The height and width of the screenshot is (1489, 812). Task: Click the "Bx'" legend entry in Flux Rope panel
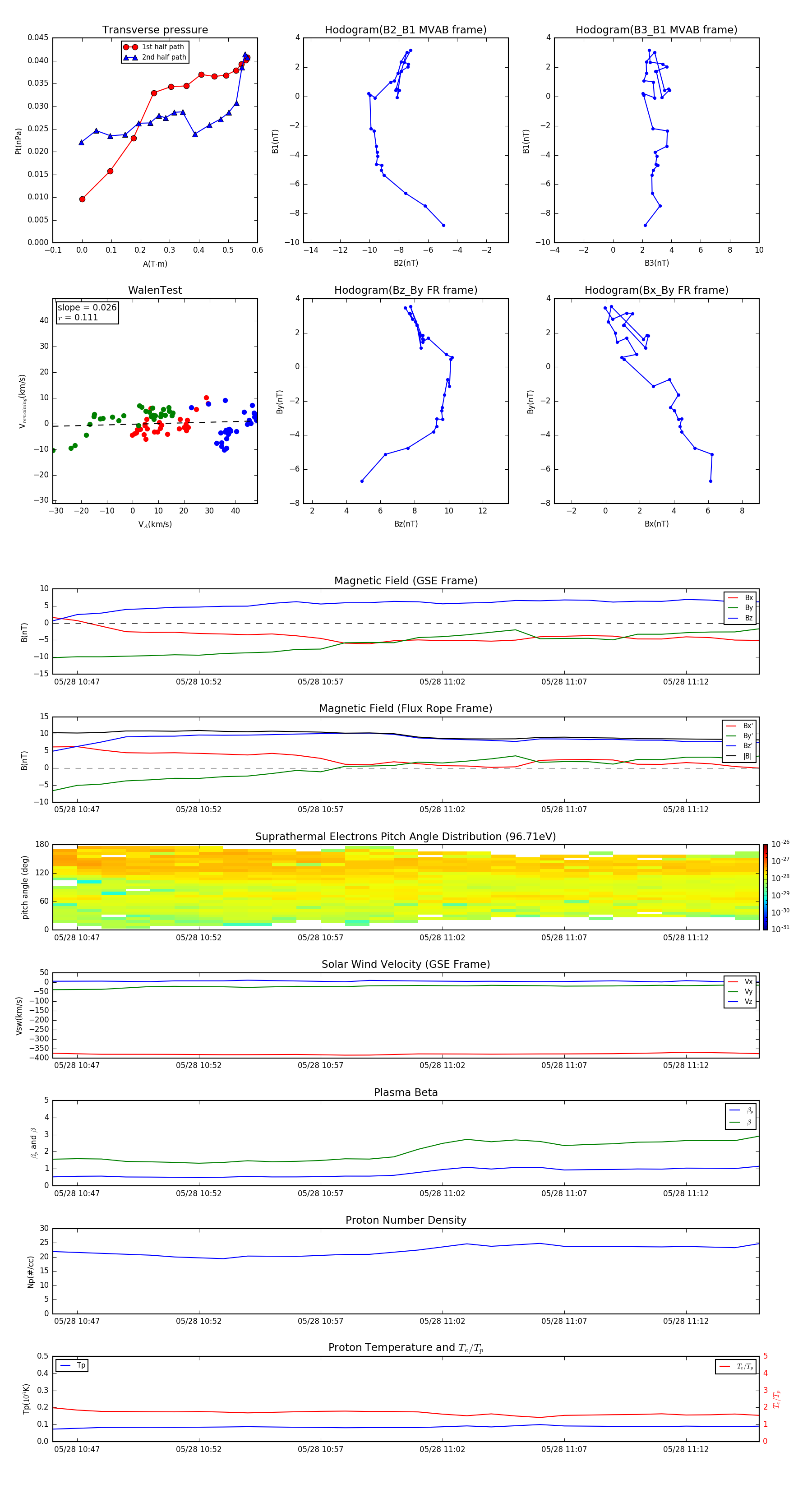tap(739, 726)
